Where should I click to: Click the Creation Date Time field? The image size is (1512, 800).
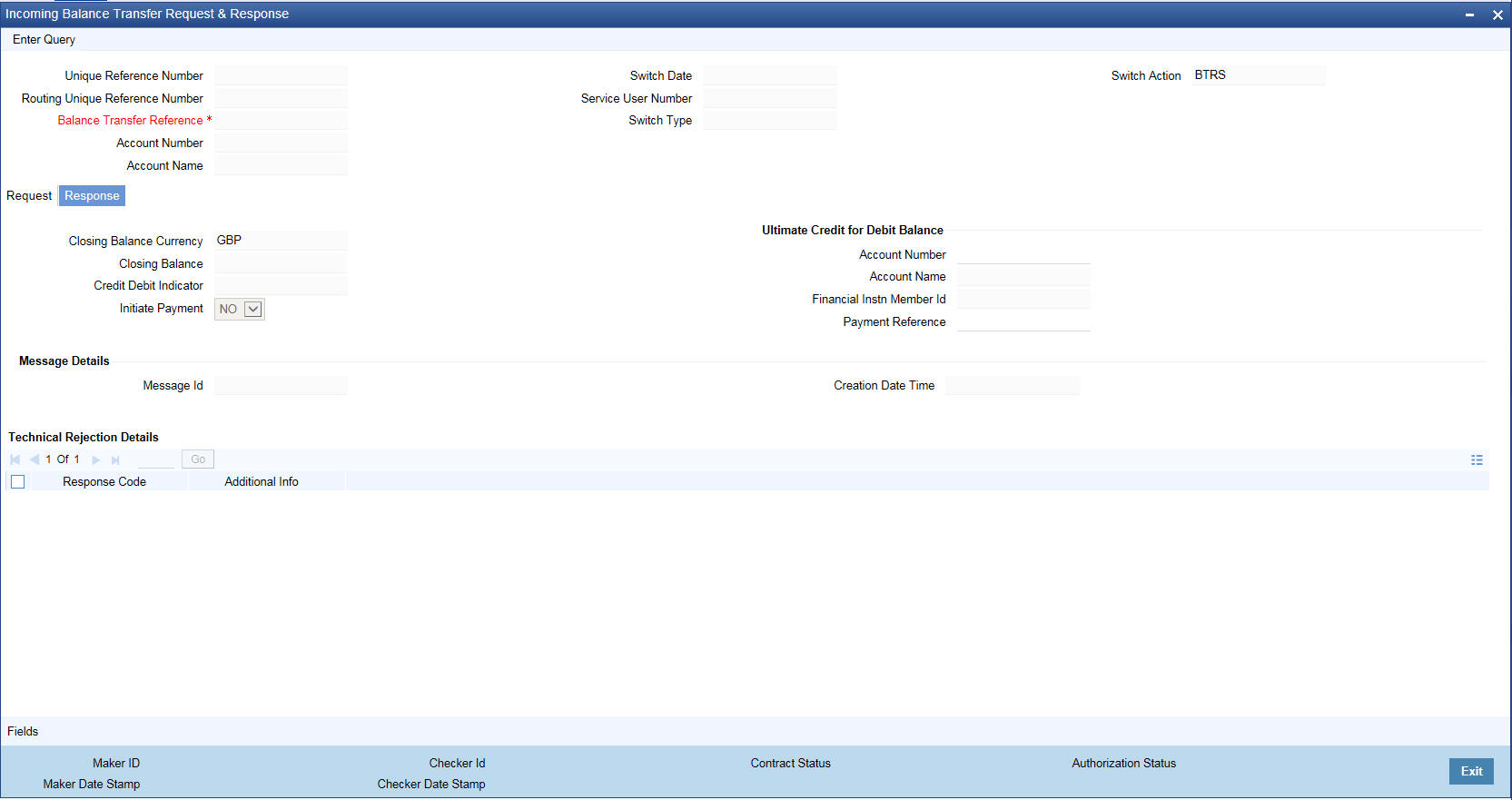[x=1013, y=385]
